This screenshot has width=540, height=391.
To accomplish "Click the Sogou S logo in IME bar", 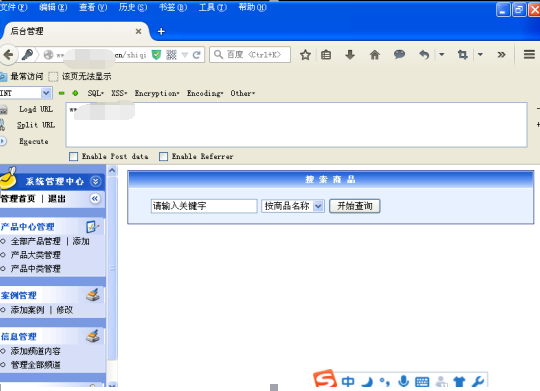I will click(325, 379).
